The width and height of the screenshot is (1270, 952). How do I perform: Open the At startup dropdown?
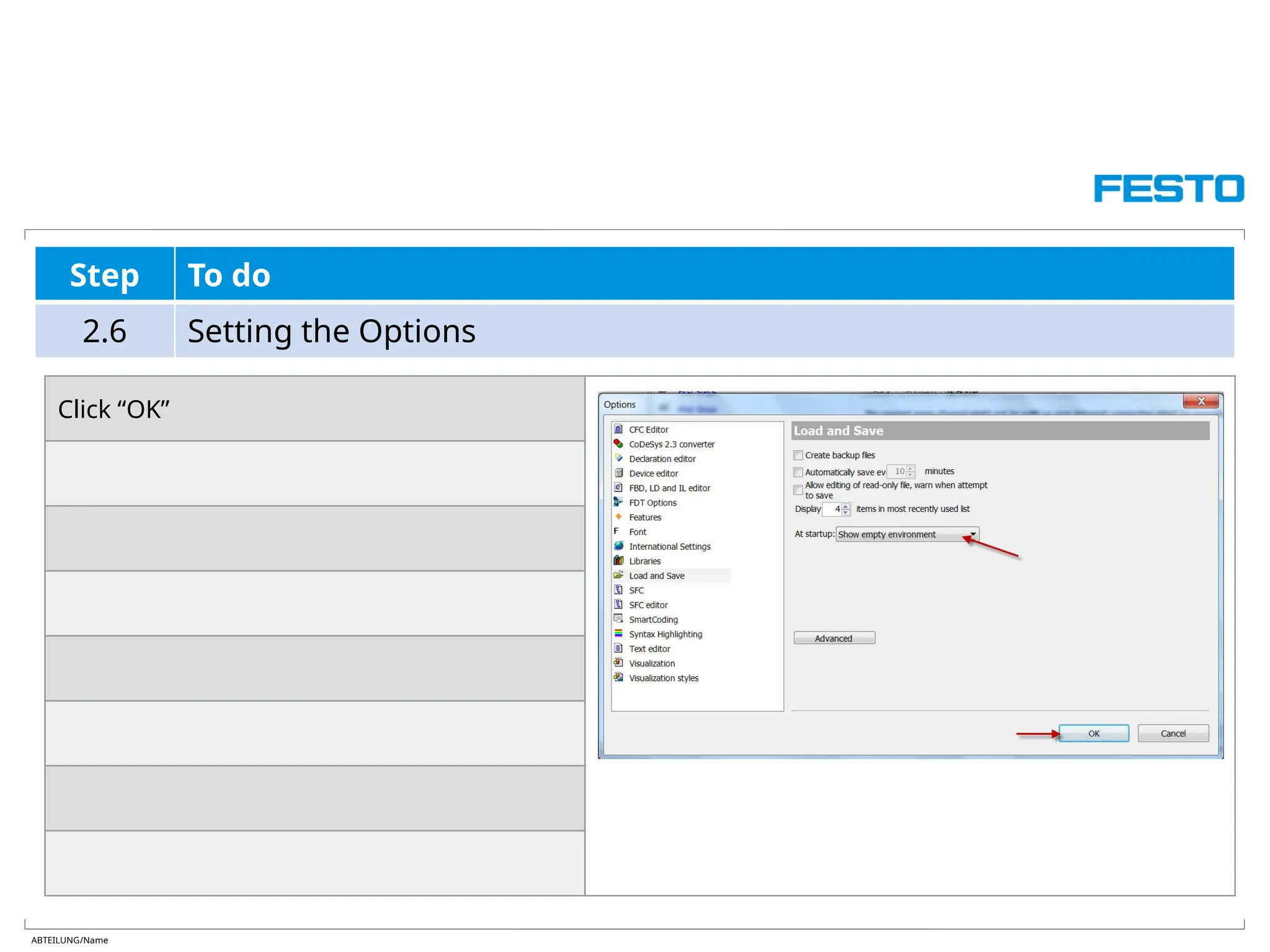(907, 534)
